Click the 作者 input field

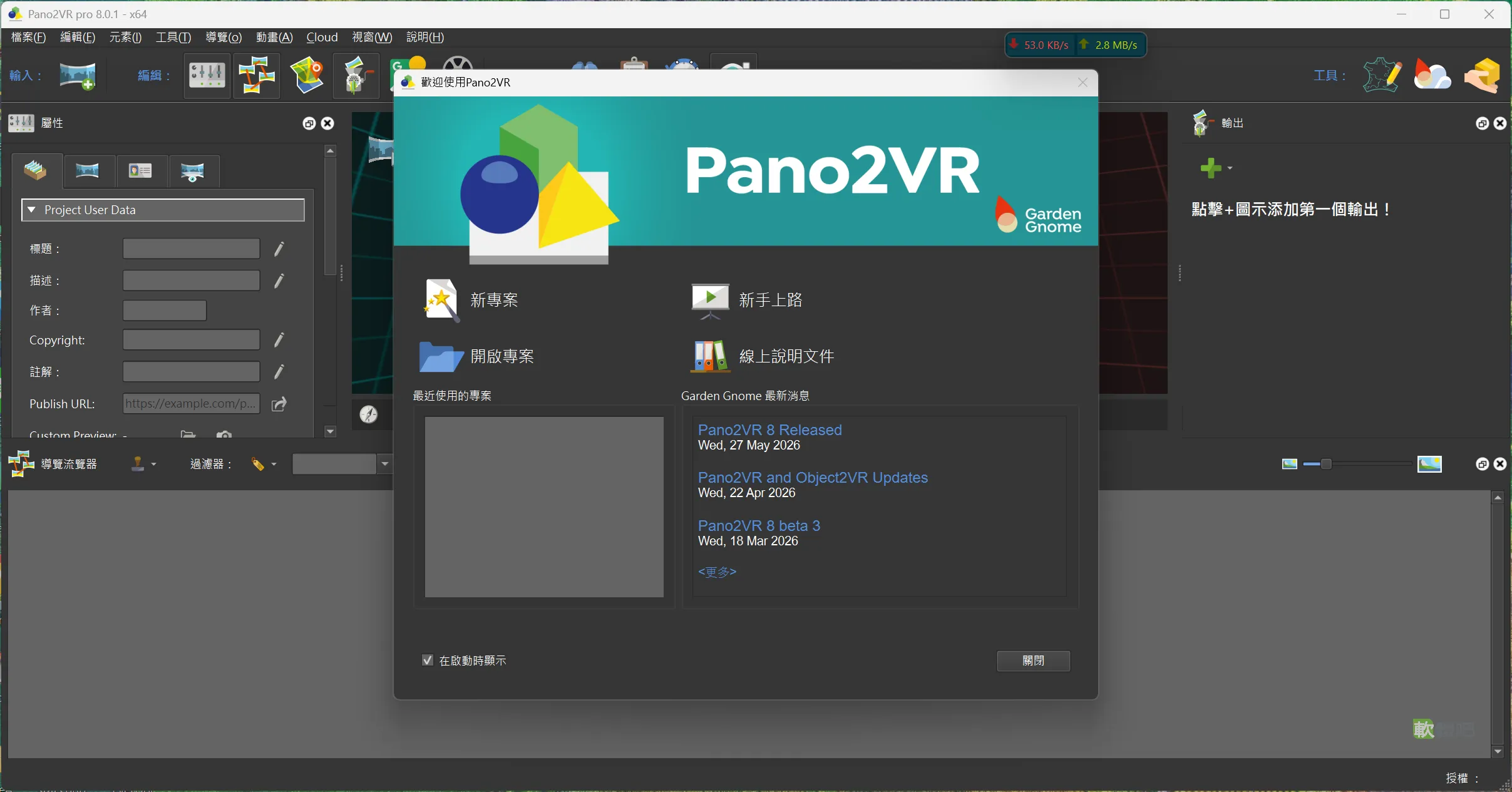point(165,311)
